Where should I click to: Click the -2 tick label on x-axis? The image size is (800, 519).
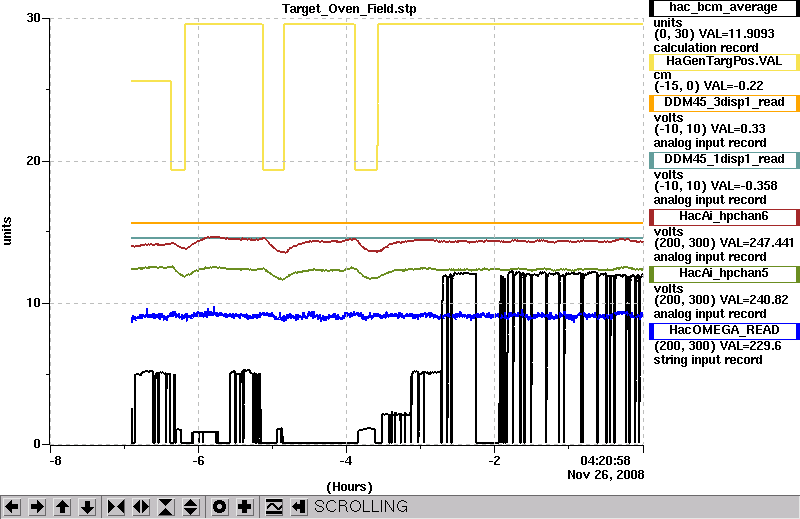[x=494, y=461]
